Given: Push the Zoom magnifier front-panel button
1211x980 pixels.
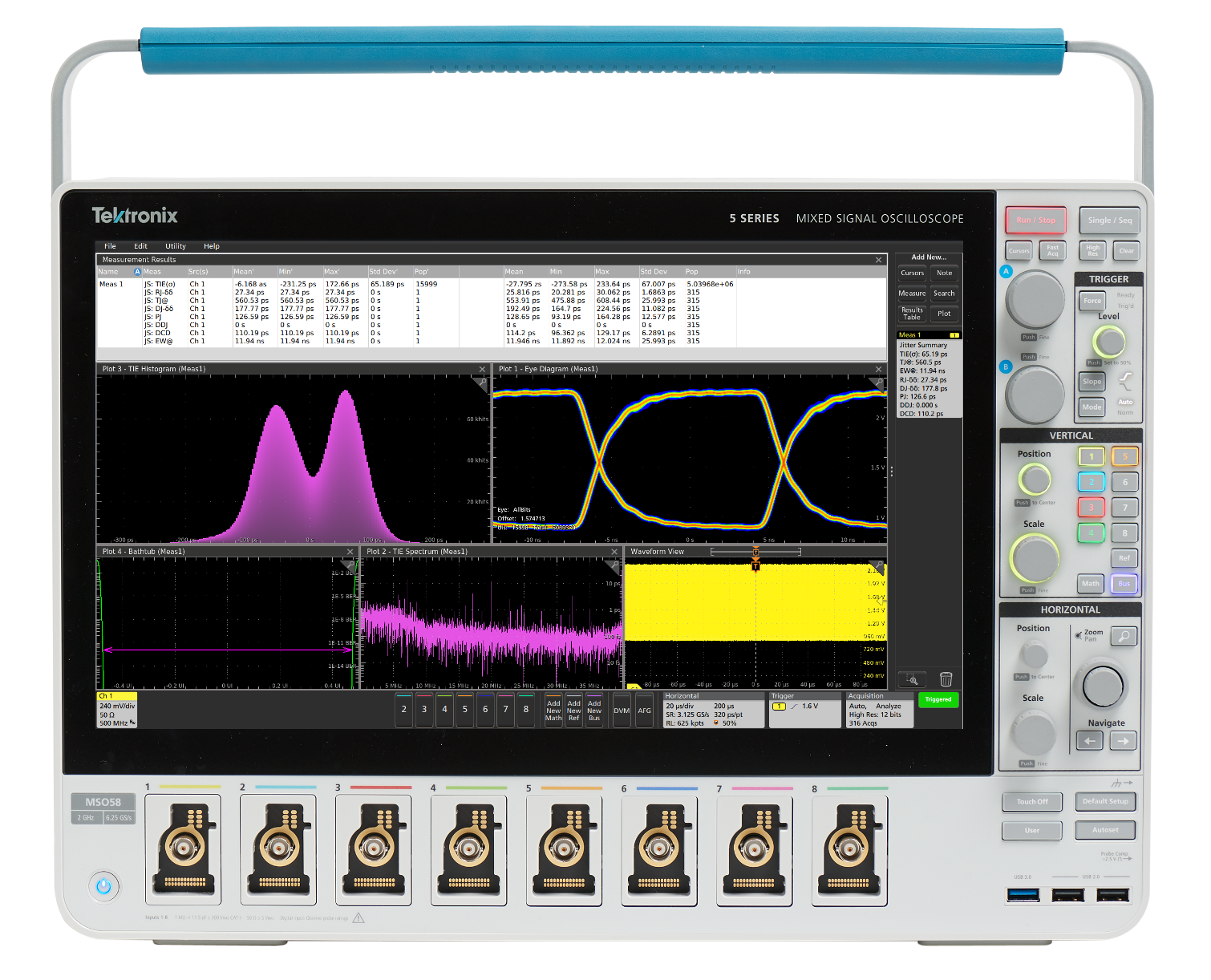Looking at the screenshot, I should click(1124, 637).
